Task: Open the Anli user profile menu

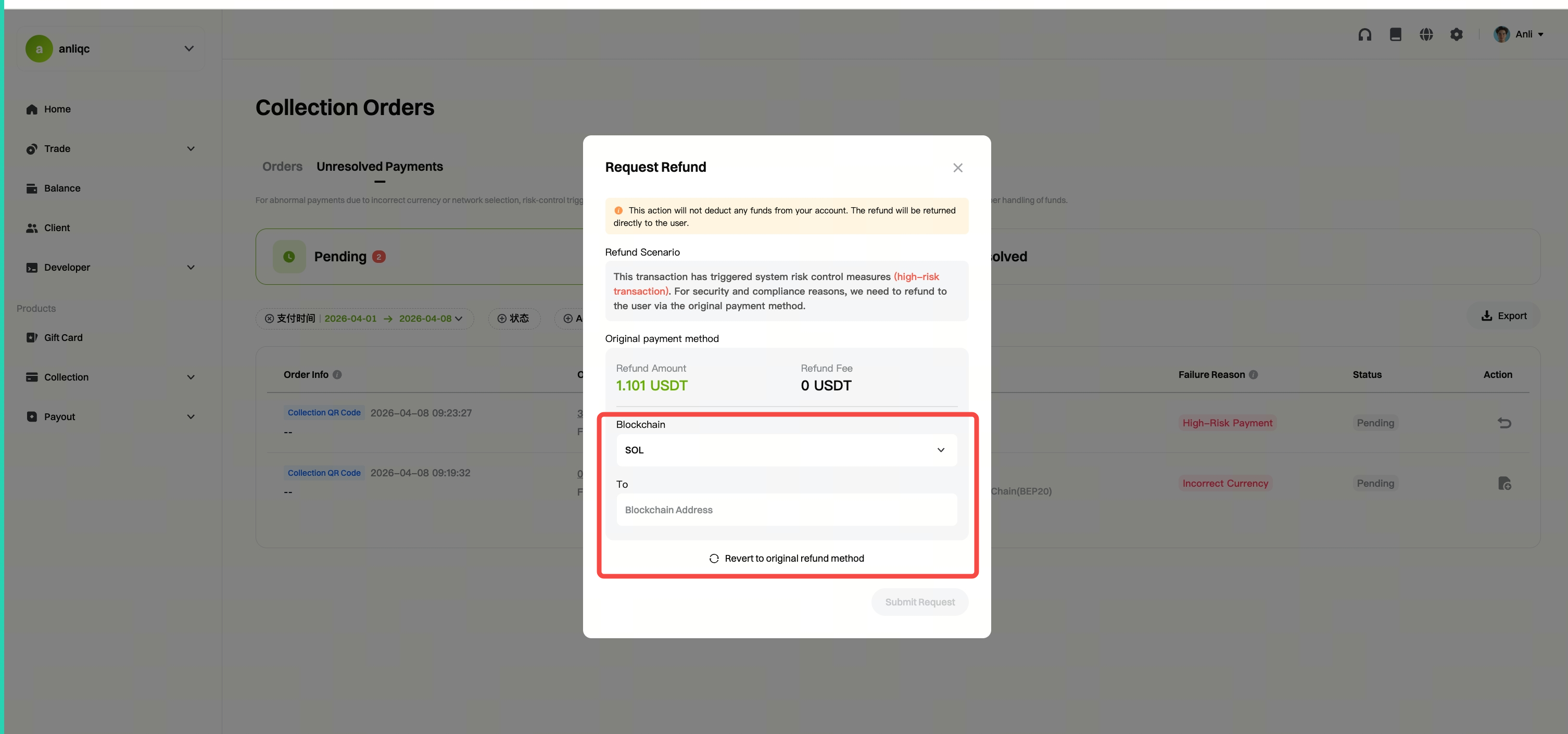Action: [1519, 35]
